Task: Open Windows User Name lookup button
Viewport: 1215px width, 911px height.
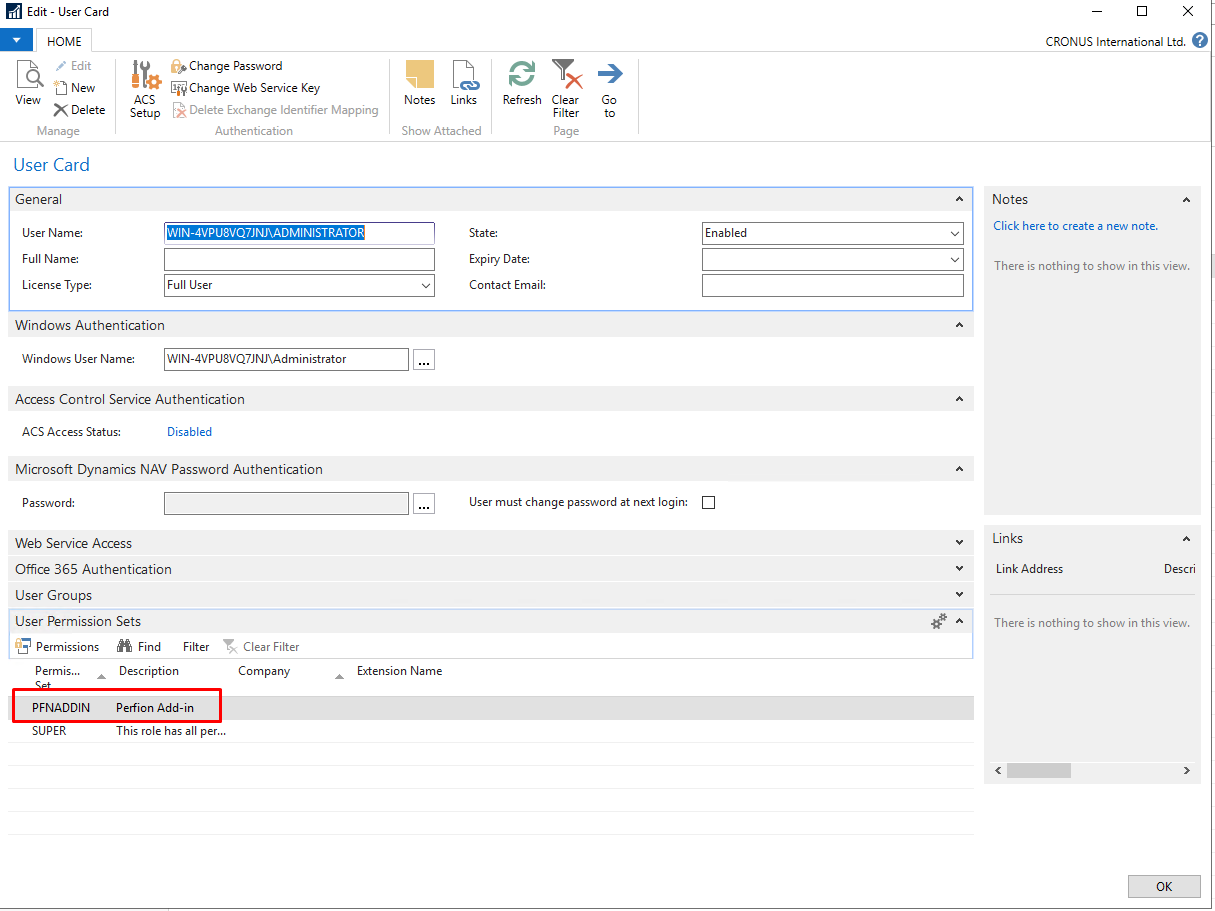Action: coord(424,360)
